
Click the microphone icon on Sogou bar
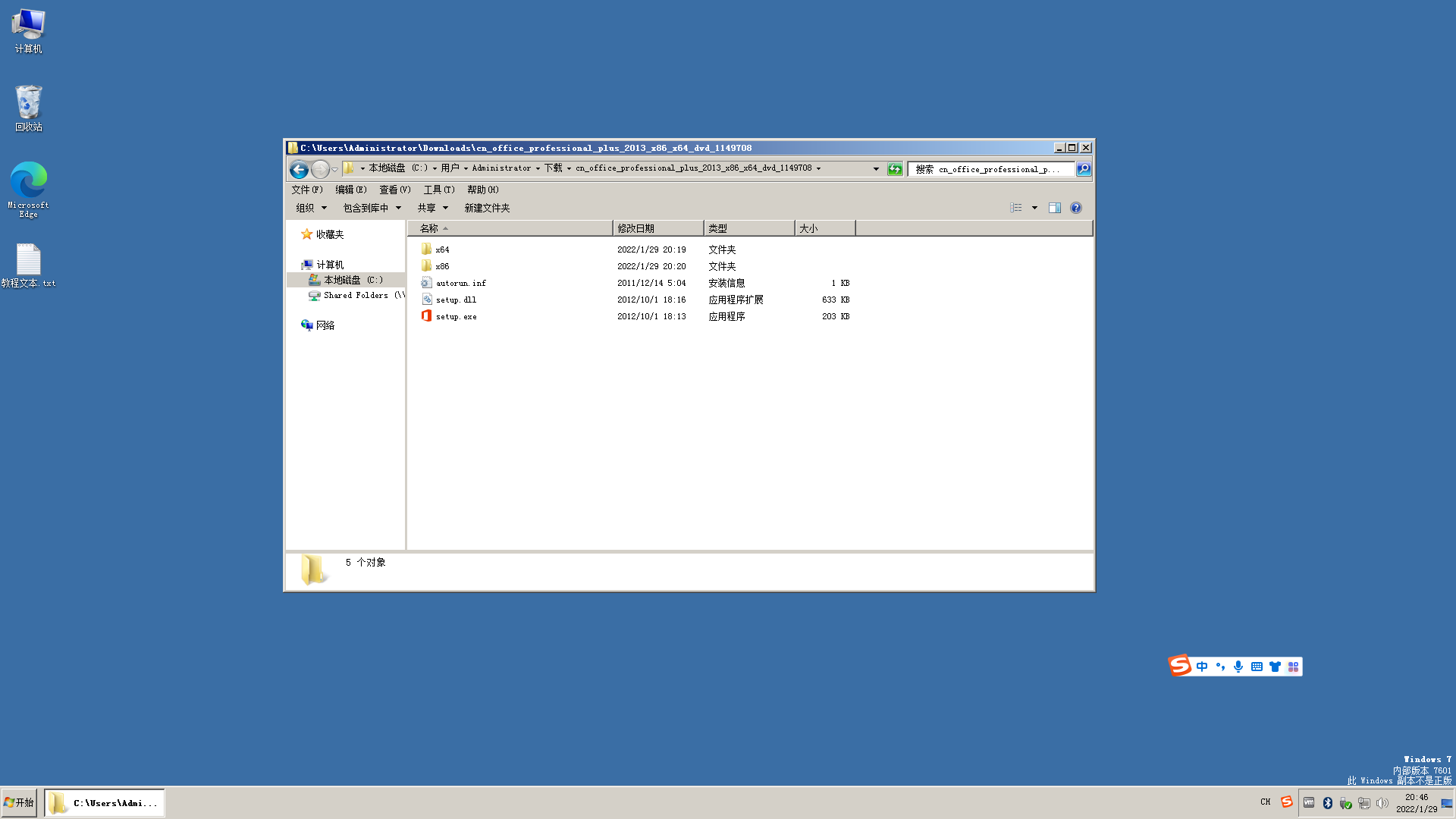(1238, 667)
